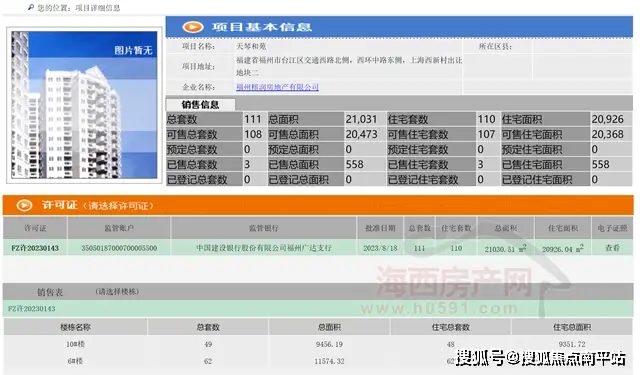Click account number 35050187000700005500
640x375 pixels.
point(119,248)
